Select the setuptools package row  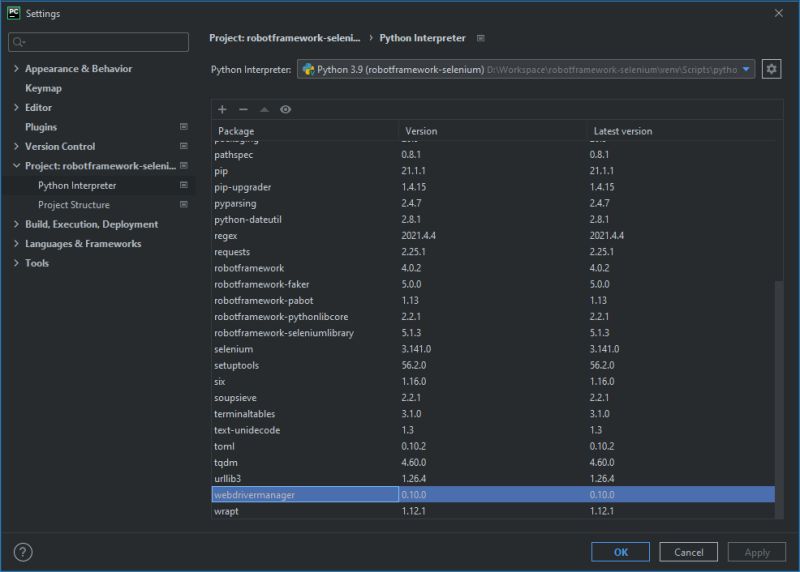[x=493, y=365]
